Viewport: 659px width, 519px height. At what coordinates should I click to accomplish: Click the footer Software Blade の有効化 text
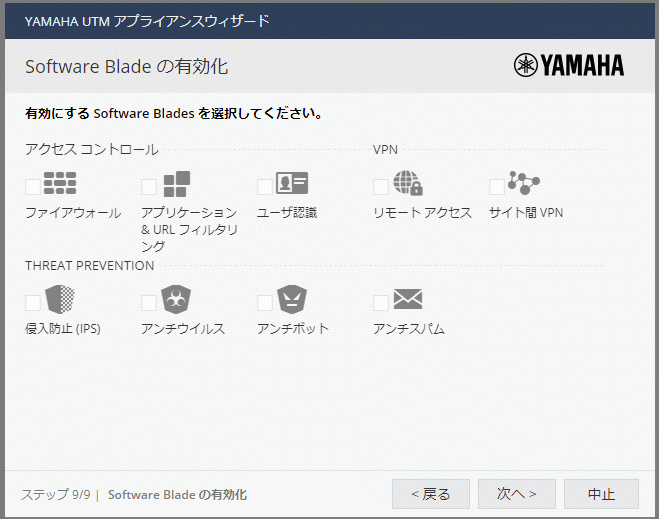[177, 495]
